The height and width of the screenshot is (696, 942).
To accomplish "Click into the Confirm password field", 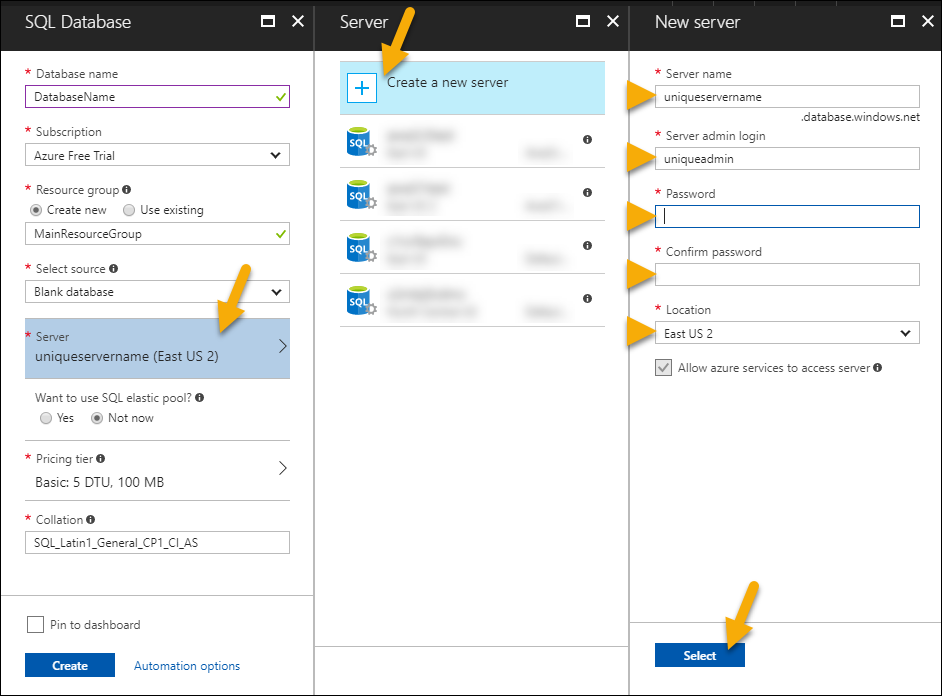I will pos(787,275).
